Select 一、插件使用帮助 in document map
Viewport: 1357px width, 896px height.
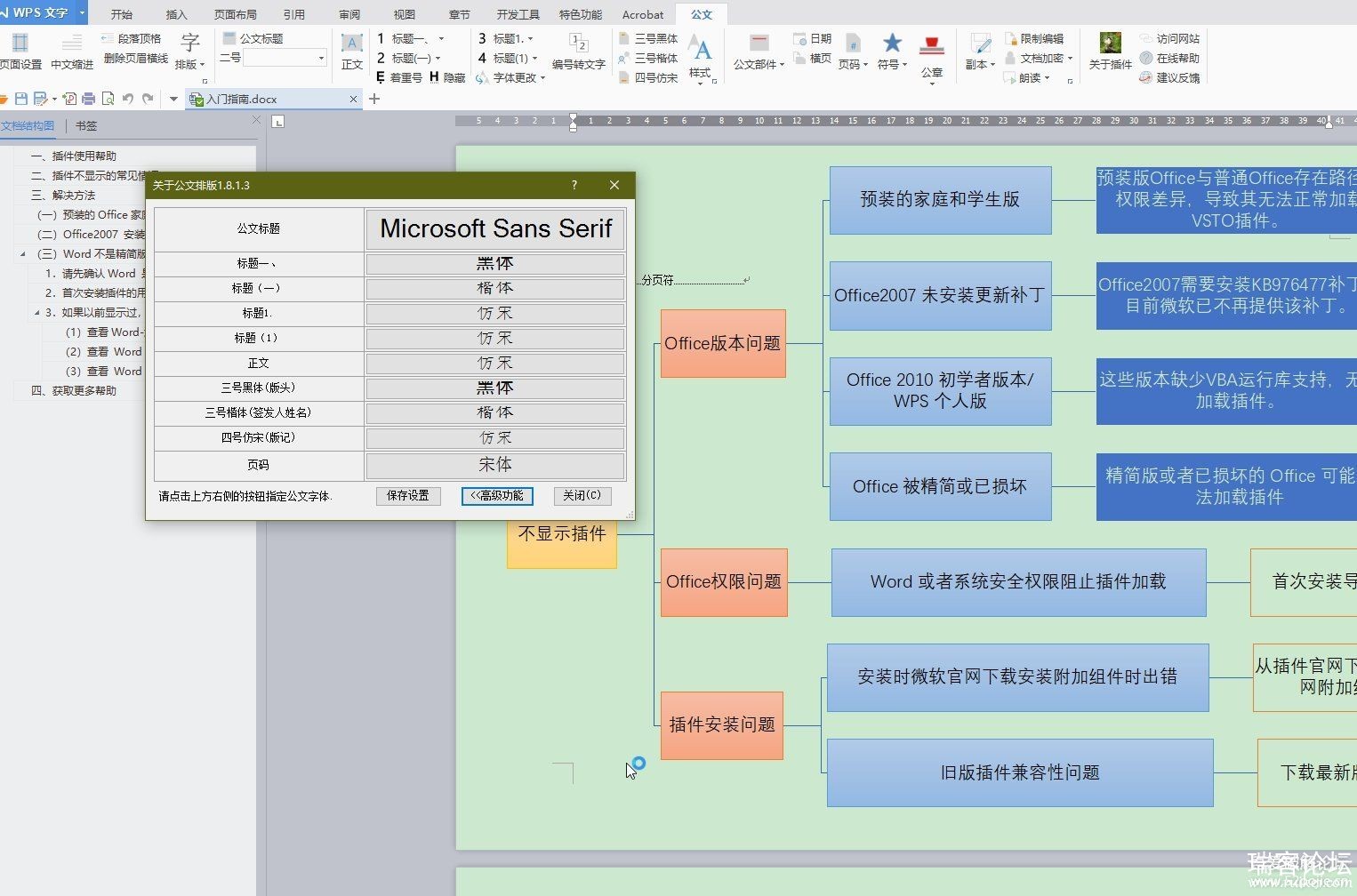click(74, 156)
